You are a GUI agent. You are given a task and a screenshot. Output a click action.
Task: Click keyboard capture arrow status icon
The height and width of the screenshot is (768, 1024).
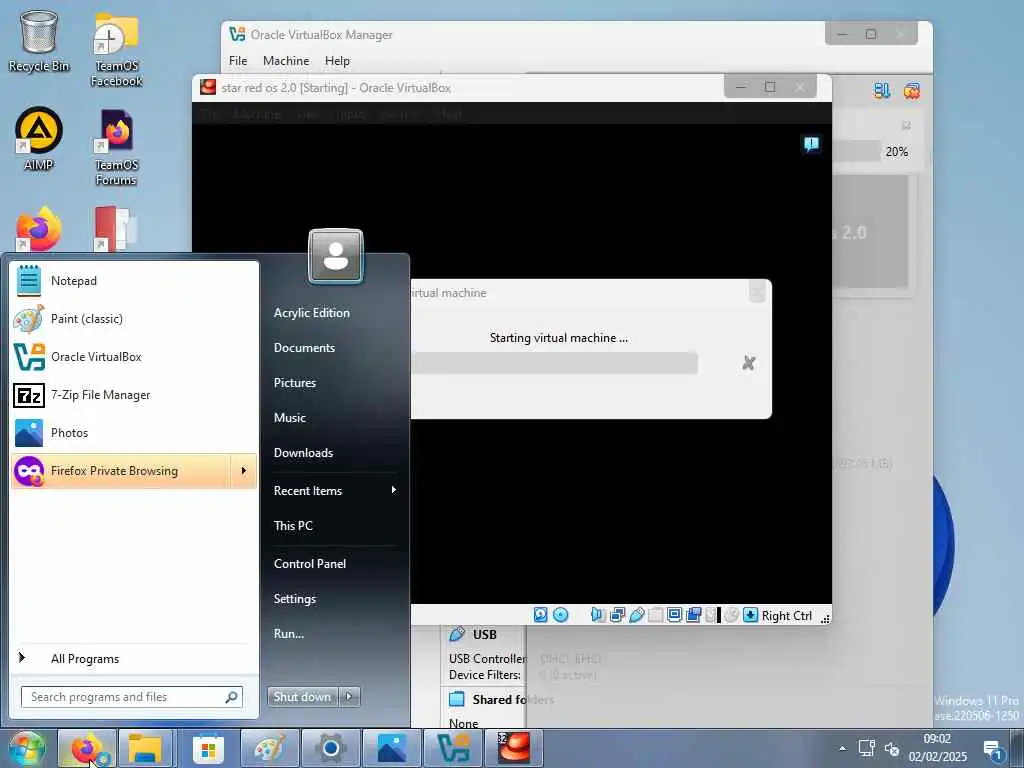(x=750, y=615)
